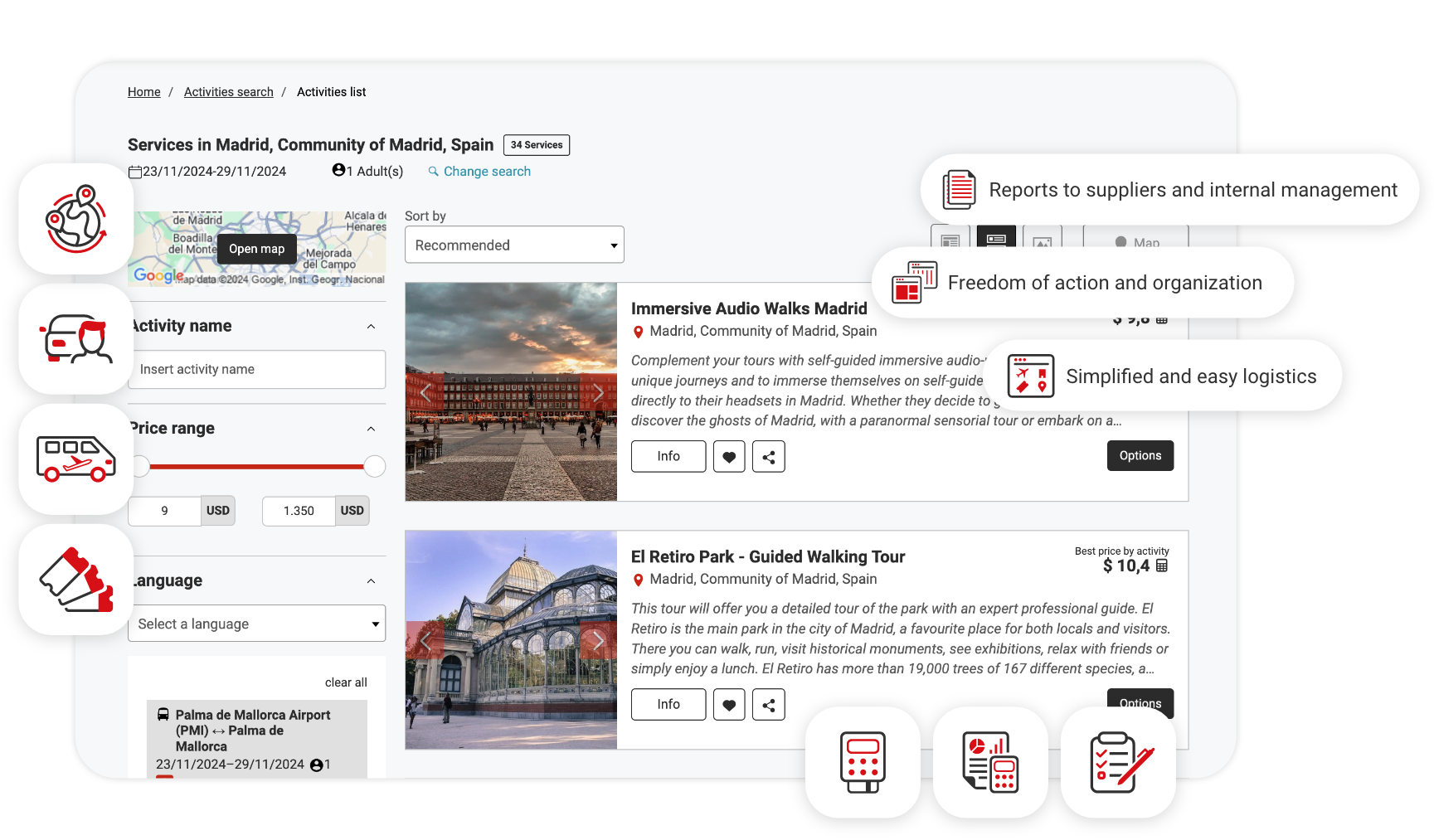Viewport: 1434px width, 840px height.
Task: Click the car with driver icon tile
Action: [76, 339]
